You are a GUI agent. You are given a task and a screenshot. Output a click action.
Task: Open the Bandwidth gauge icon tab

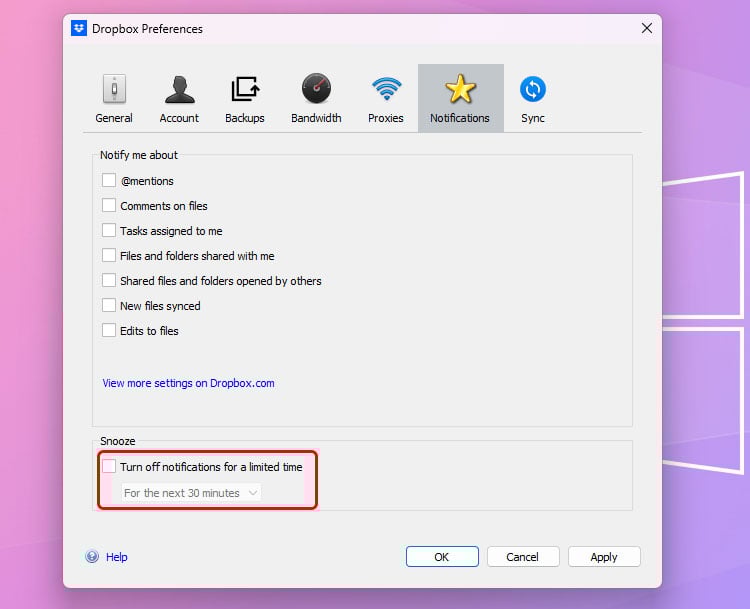pos(316,89)
